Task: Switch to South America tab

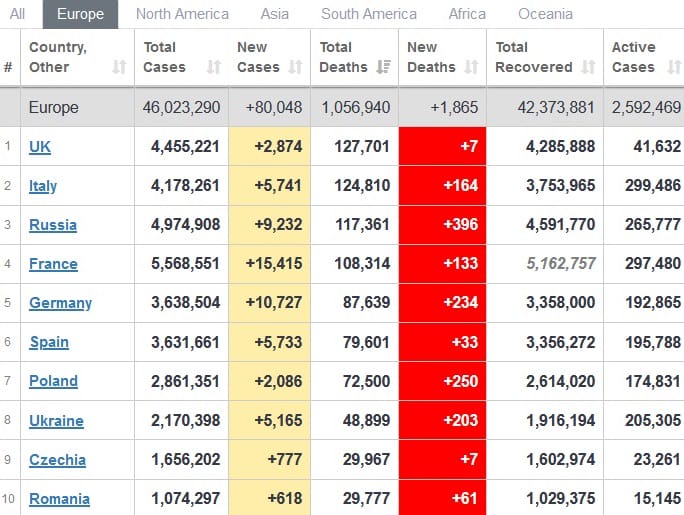Action: [x=369, y=14]
